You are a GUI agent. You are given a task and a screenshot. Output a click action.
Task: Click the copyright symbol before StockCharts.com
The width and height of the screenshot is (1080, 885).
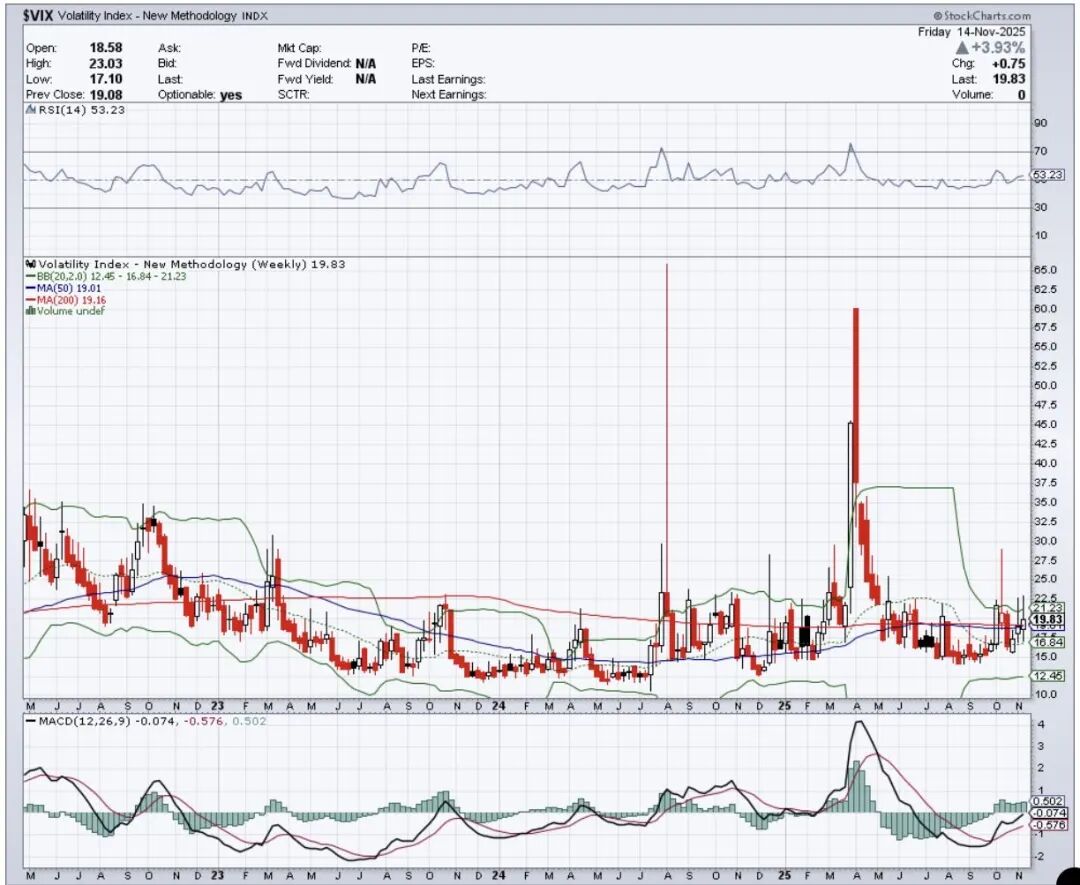[x=939, y=17]
